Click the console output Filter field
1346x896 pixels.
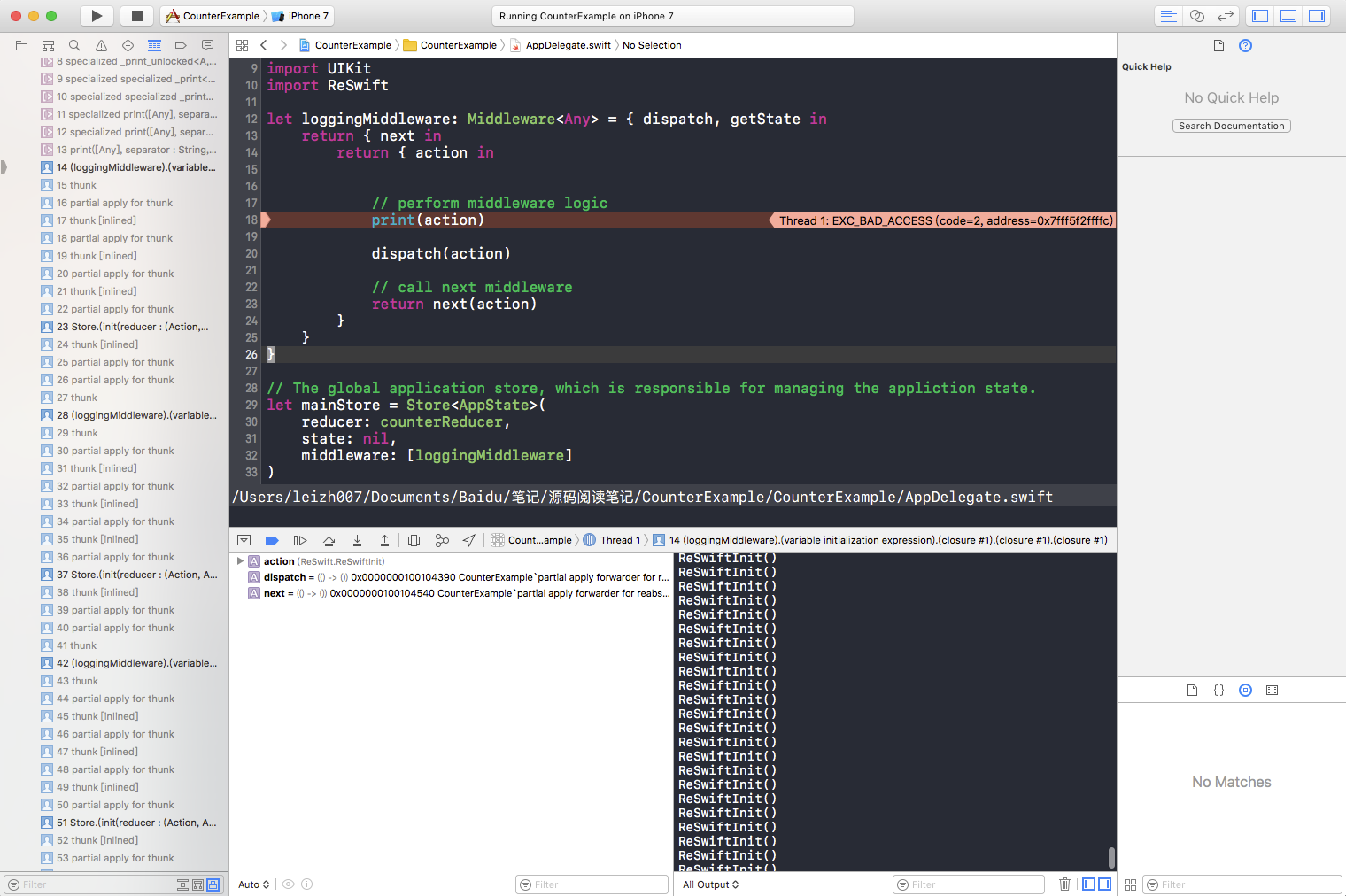[x=969, y=884]
